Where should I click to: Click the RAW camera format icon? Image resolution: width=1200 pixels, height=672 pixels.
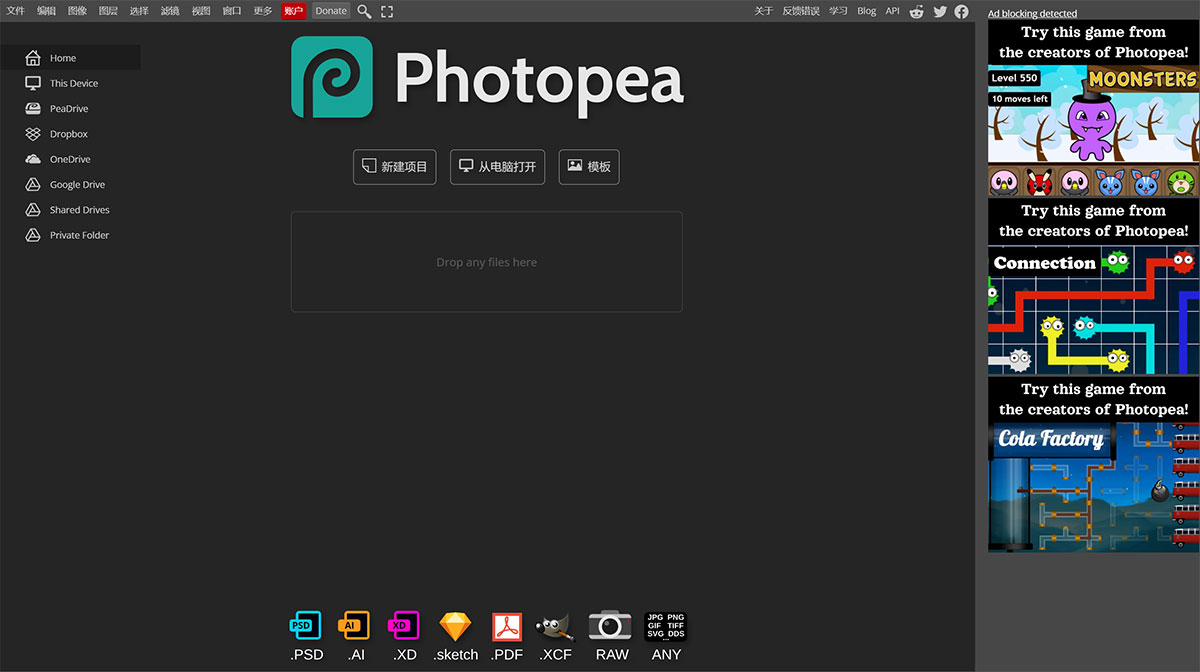tap(610, 625)
